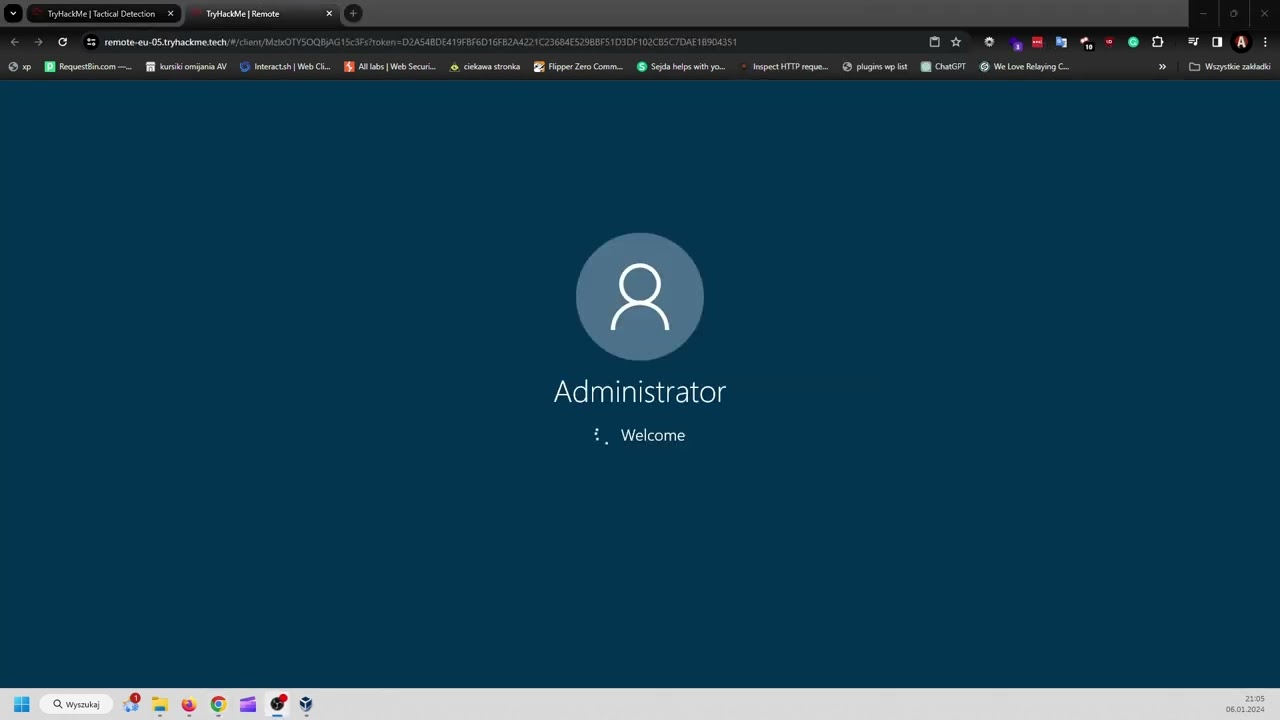This screenshot has height=720, width=1280.
Task: Open VirtualBox from the taskbar
Action: (x=306, y=704)
